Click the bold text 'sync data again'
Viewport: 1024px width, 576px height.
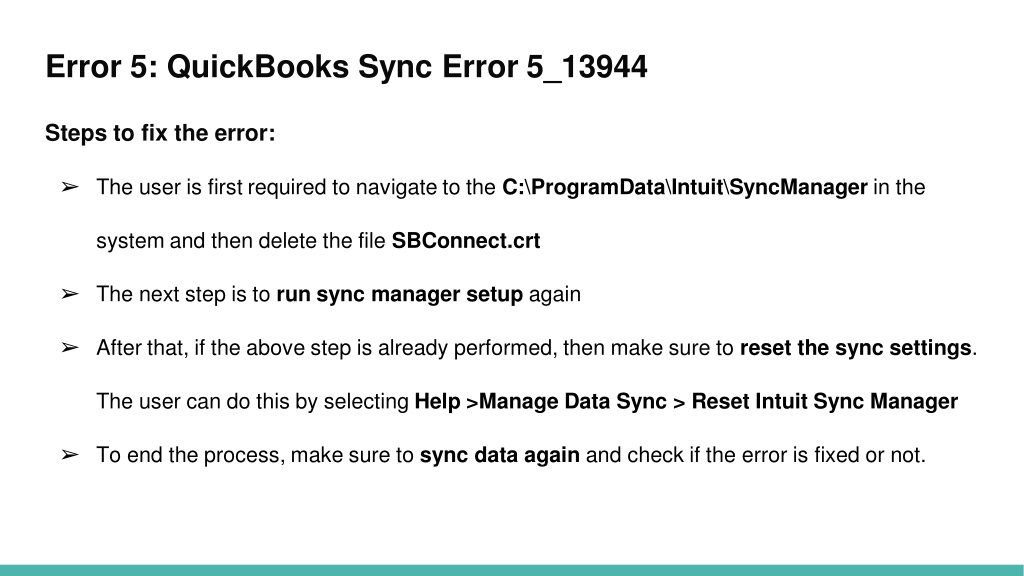[500, 455]
